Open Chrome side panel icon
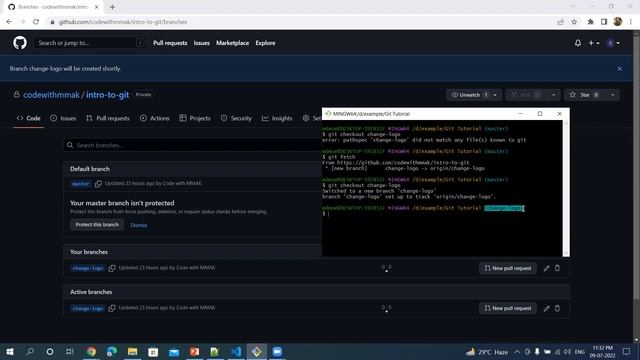 [x=604, y=22]
